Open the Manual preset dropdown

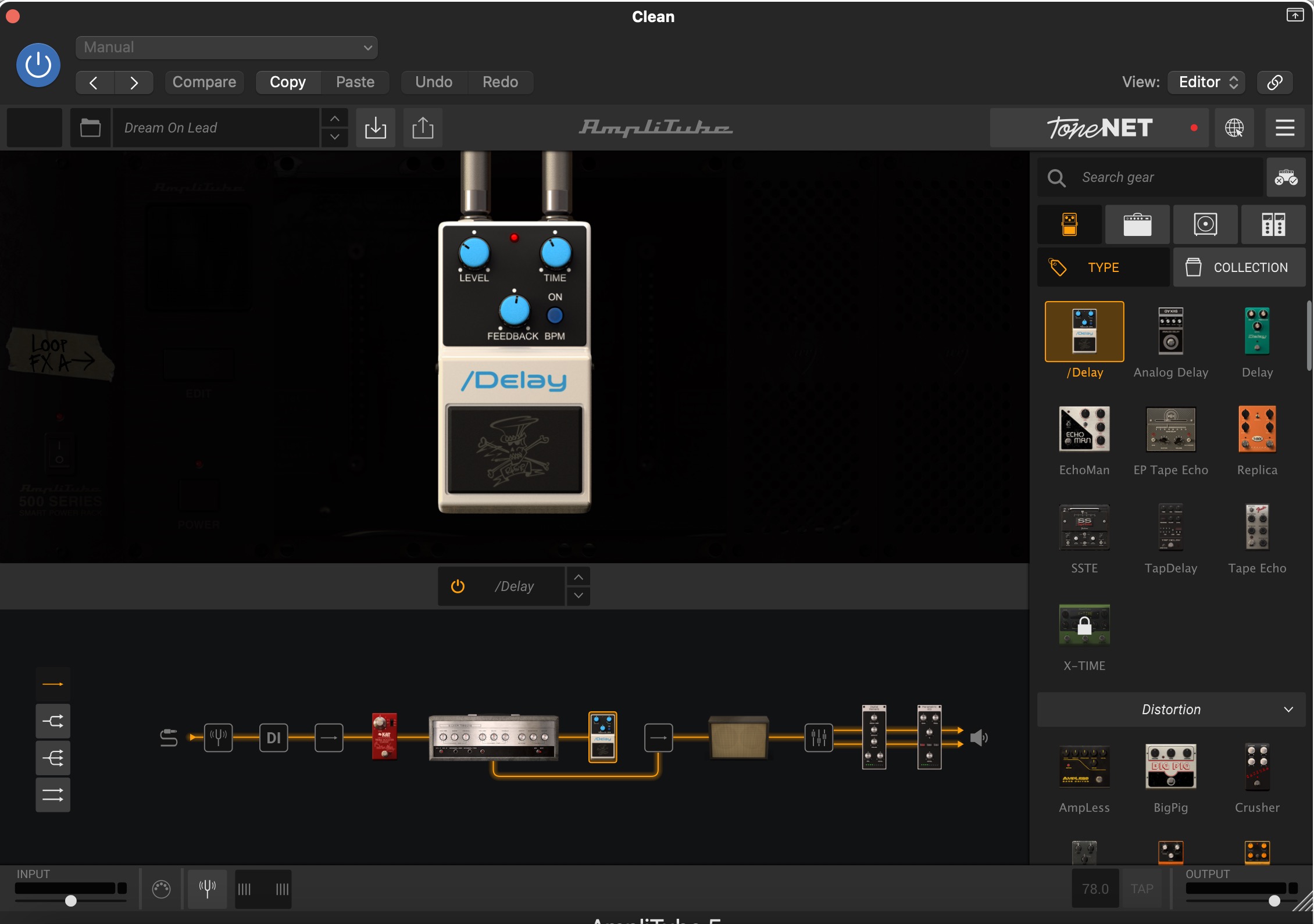coord(227,47)
